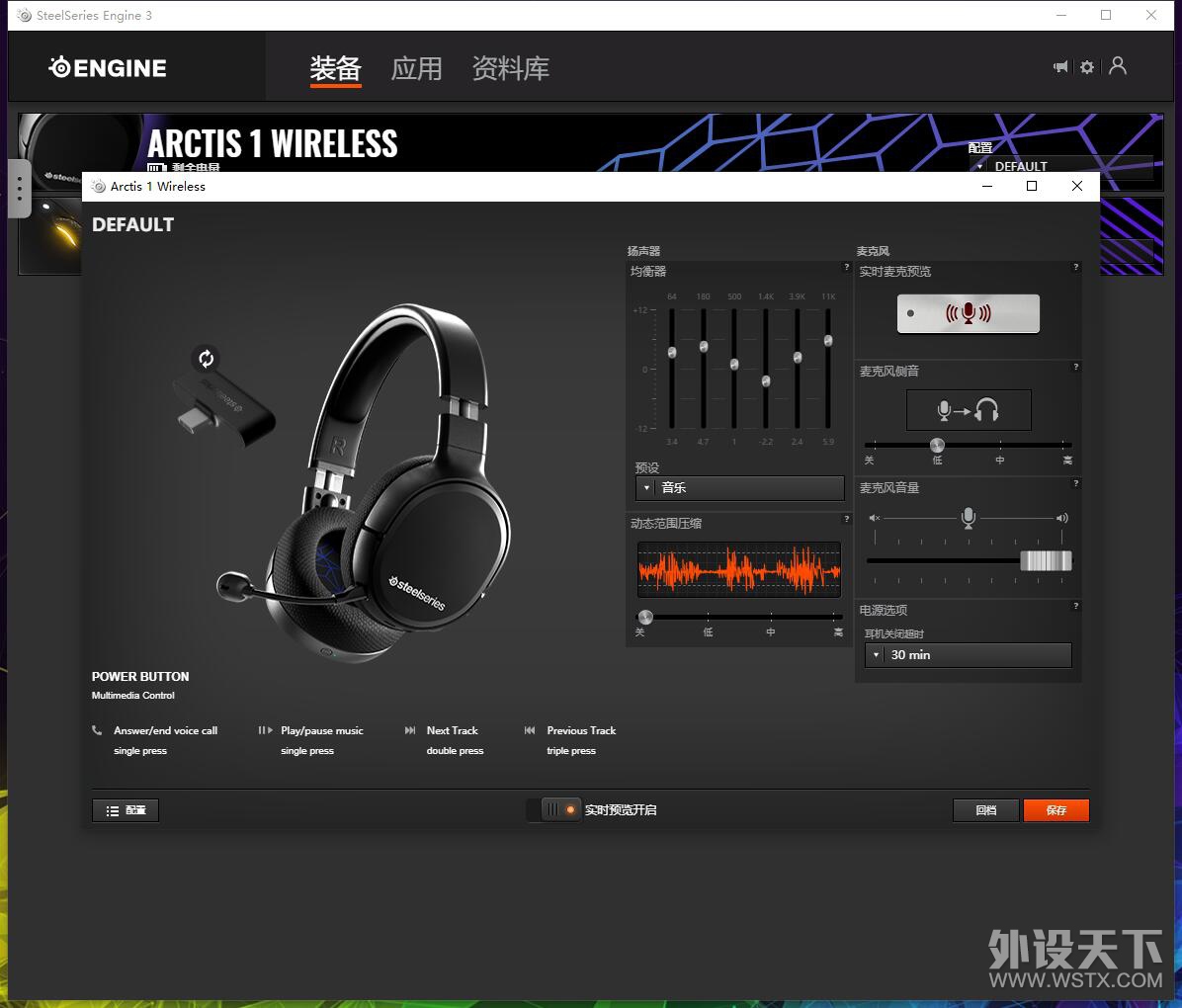Click the play/pause music icon

click(265, 729)
